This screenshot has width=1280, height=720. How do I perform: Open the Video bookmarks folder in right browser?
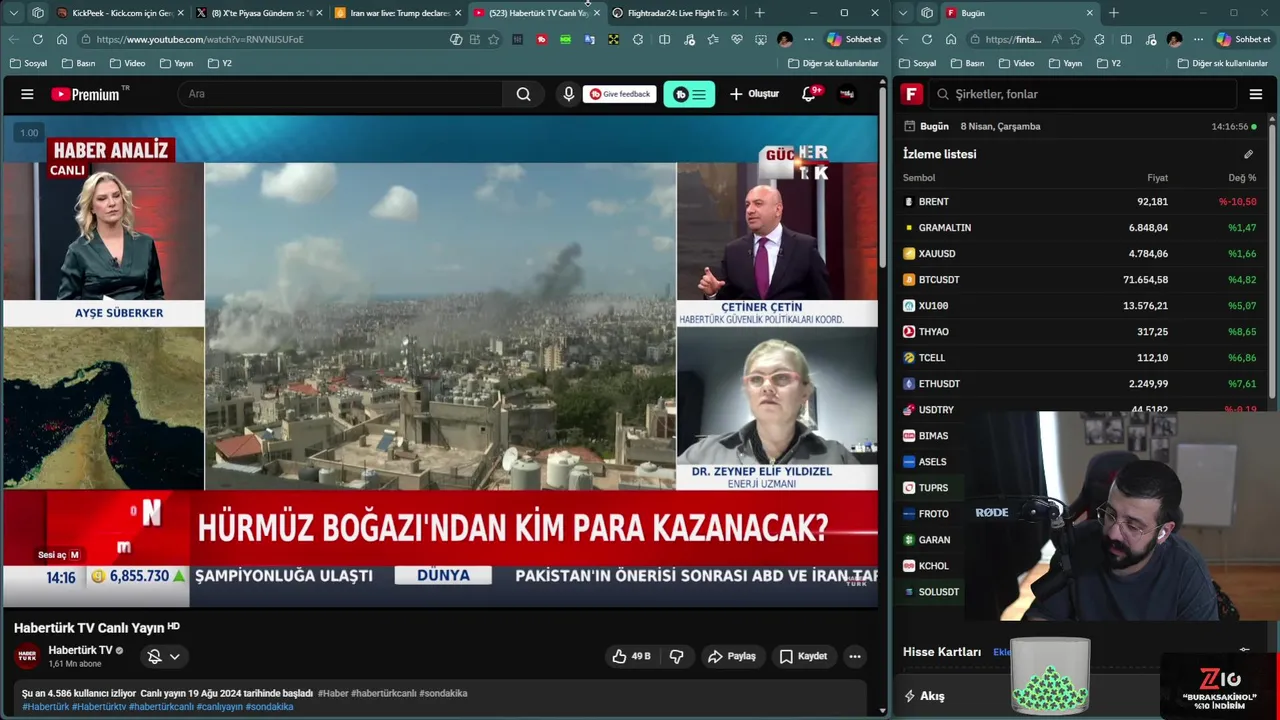[x=1016, y=63]
